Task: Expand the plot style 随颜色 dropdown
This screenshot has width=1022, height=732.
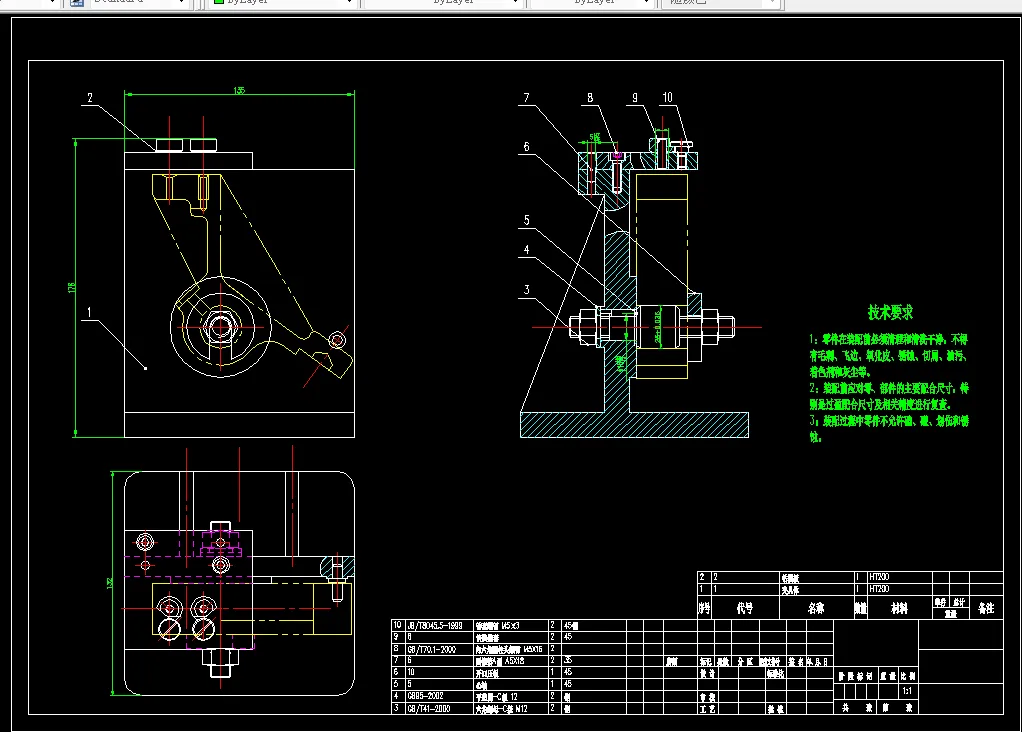Action: [773, 3]
